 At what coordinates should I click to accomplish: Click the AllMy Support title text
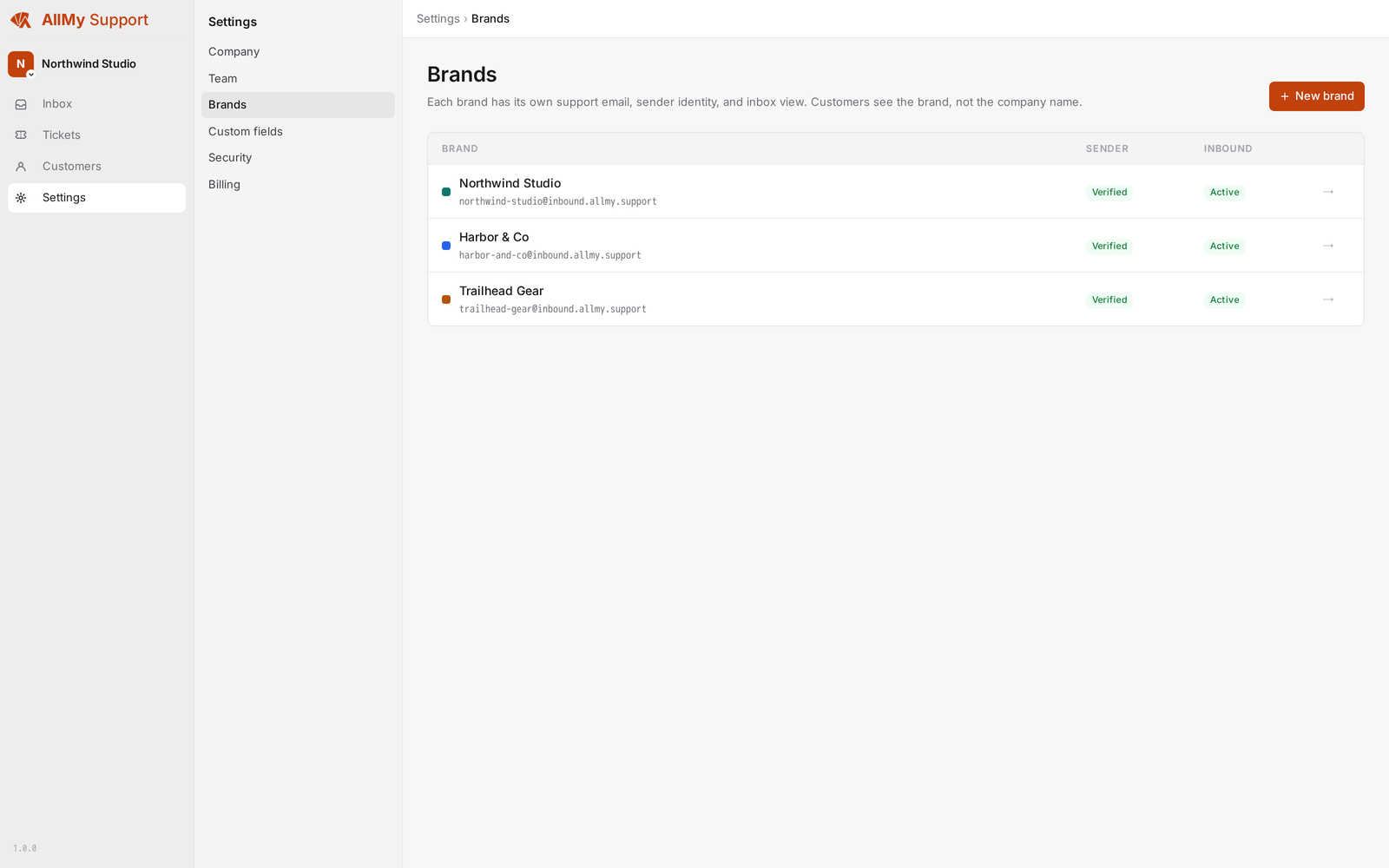[95, 20]
